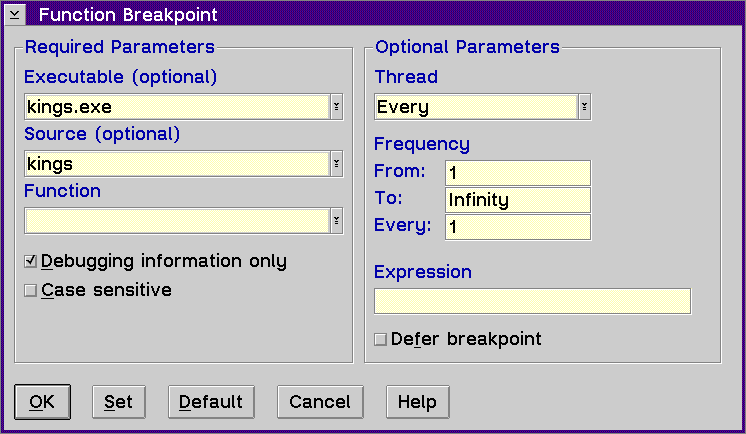
Task: Click the Source field showing kings
Action: (177, 164)
